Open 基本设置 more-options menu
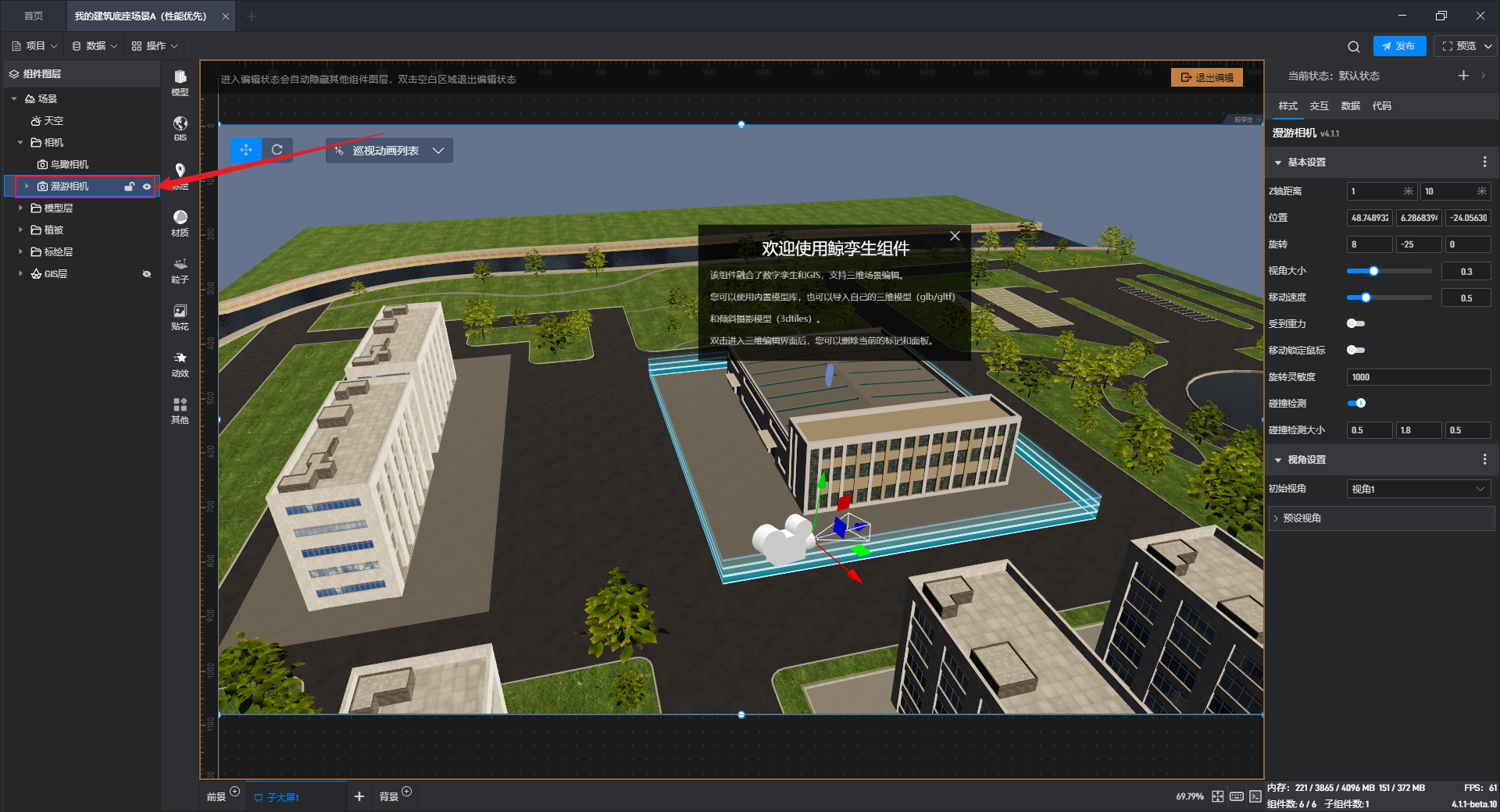Image resolution: width=1500 pixels, height=812 pixels. tap(1484, 162)
